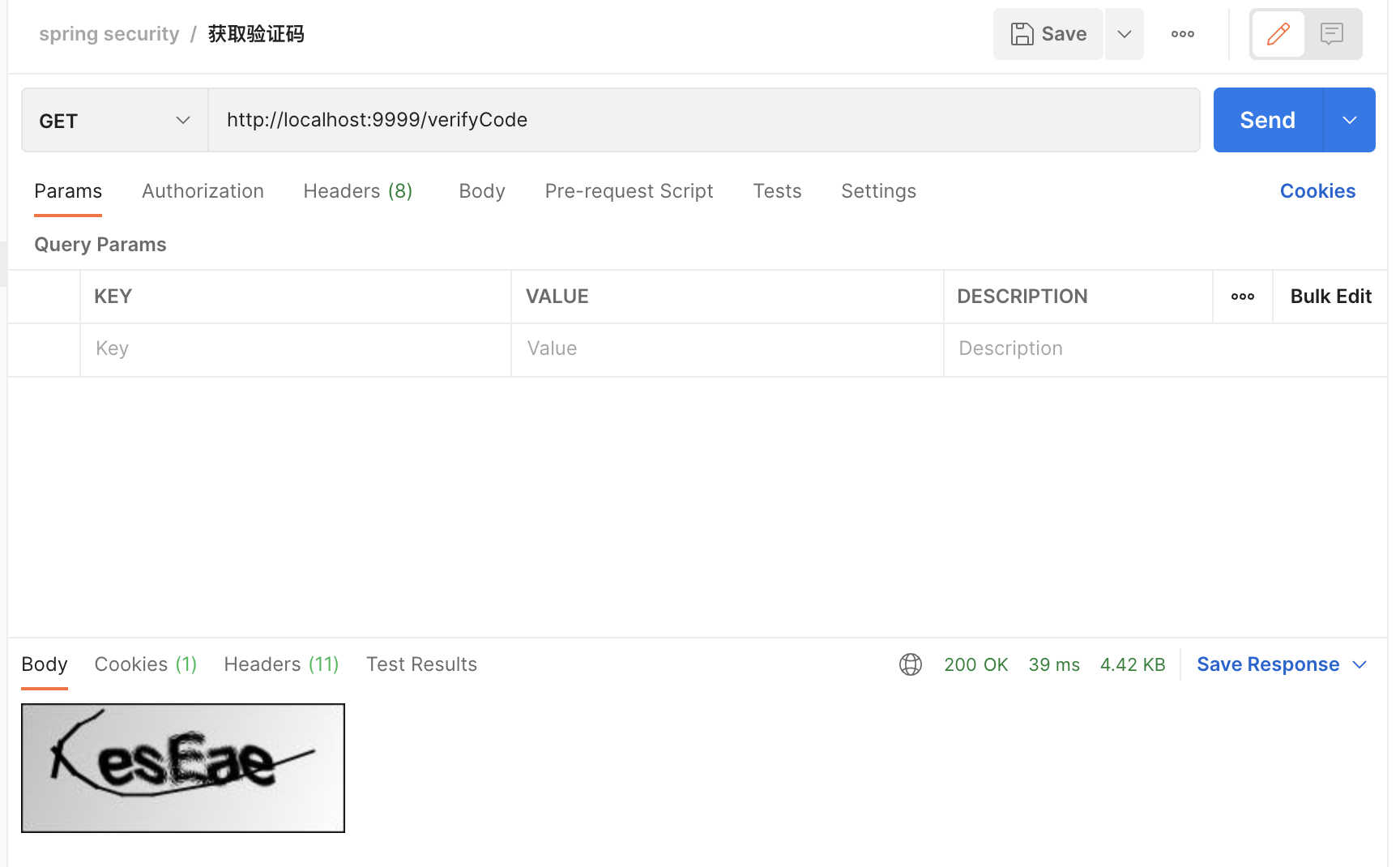Open the Cookies link
The height and width of the screenshot is (867, 1400).
pos(1317,191)
